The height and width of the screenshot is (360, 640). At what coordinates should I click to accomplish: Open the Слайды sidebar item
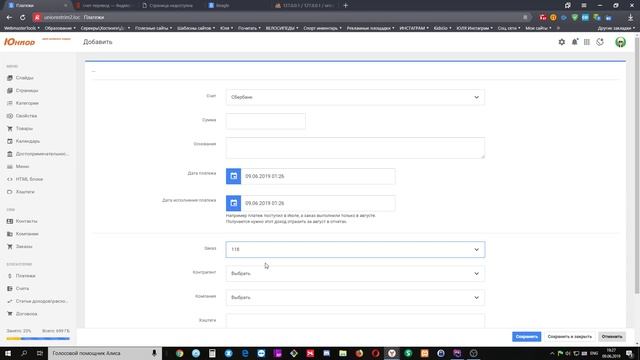(x=24, y=78)
